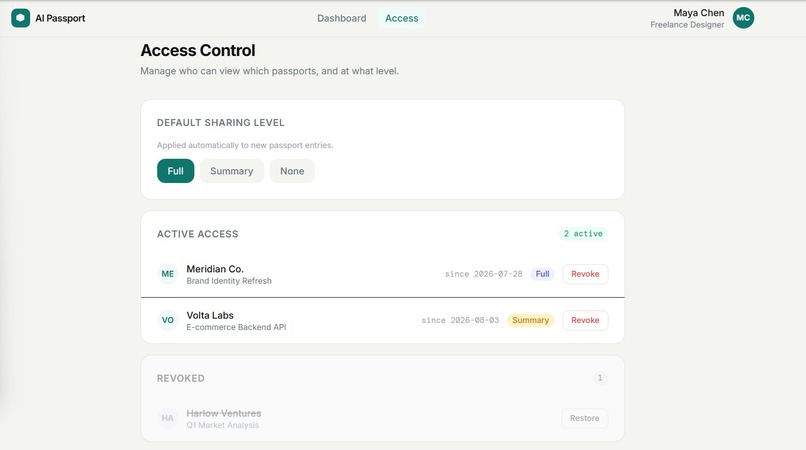
Task: Click the AI Passport logo icon
Action: coord(21,18)
